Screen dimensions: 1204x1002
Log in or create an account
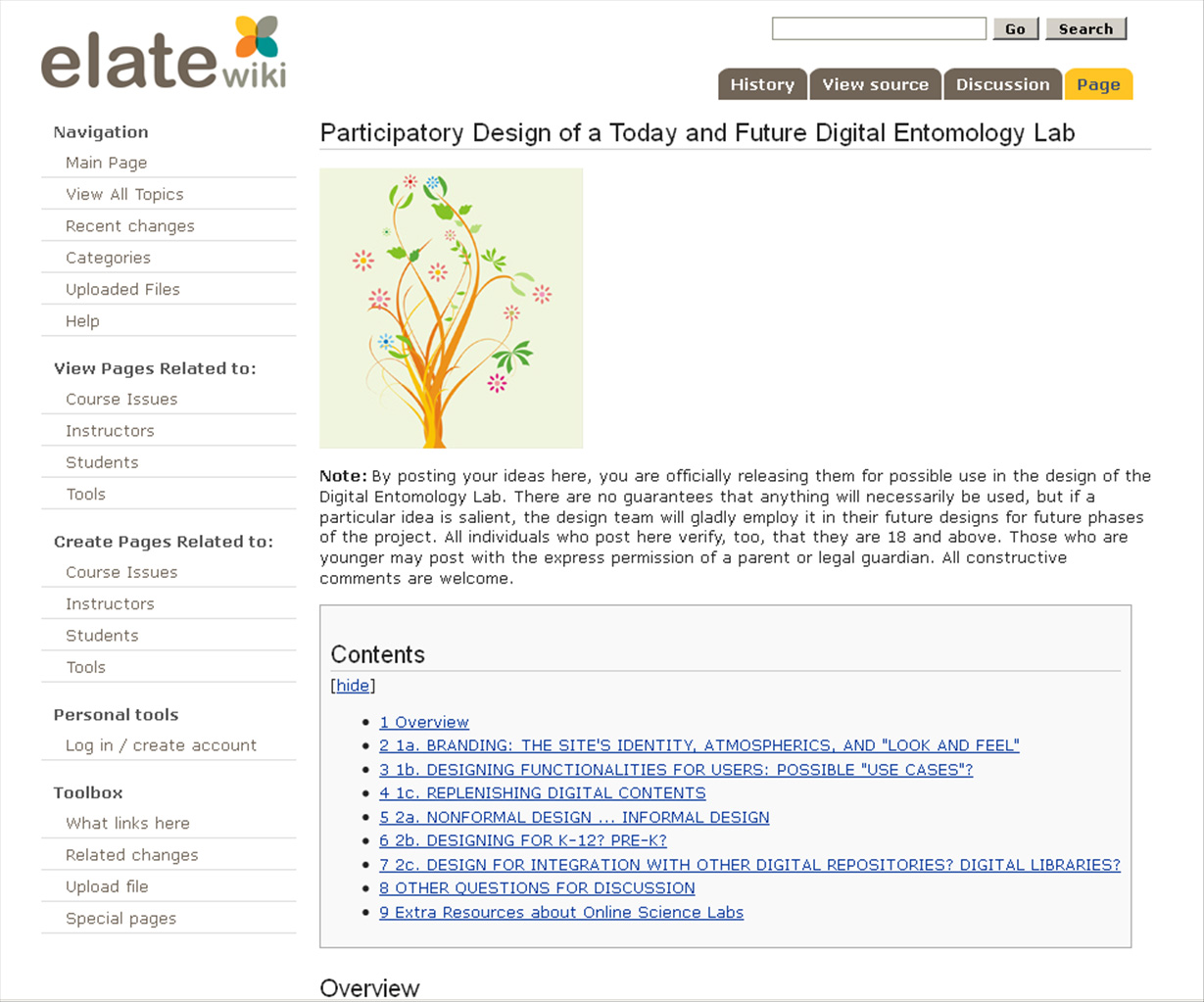[161, 745]
